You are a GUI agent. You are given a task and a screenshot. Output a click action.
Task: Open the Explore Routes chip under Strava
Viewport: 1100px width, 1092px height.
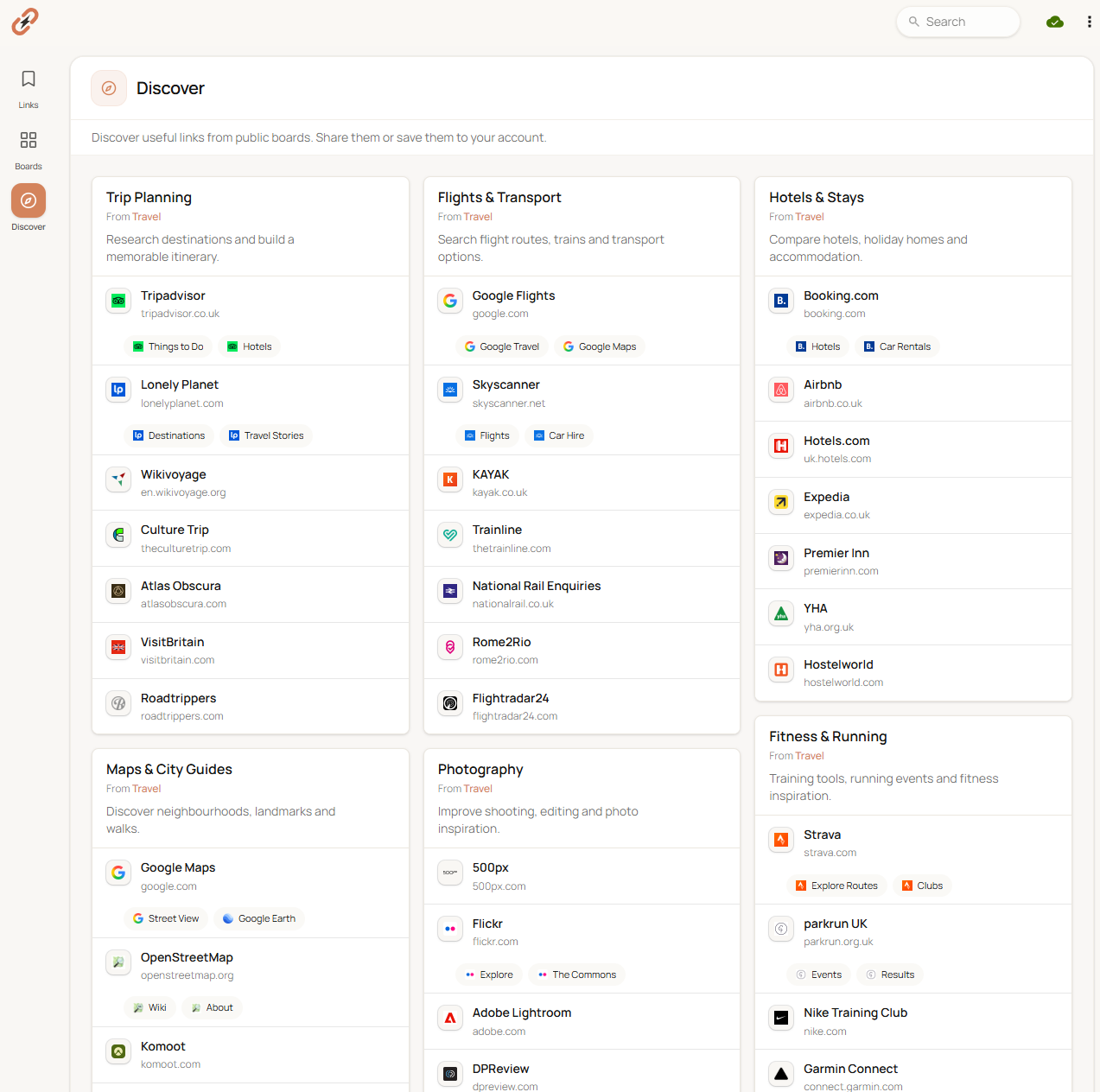point(836,886)
